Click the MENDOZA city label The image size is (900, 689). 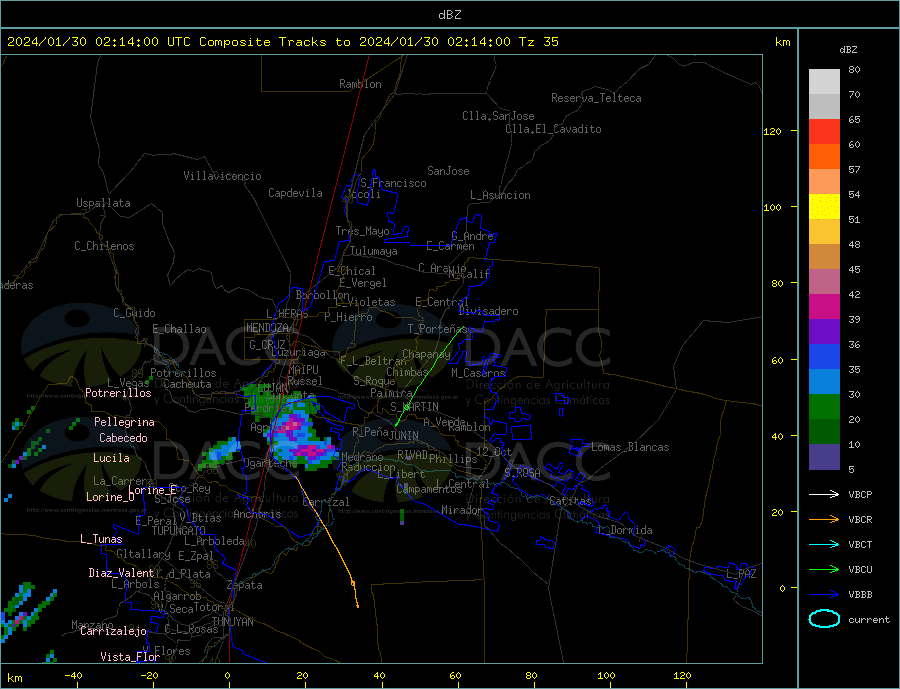(267, 328)
